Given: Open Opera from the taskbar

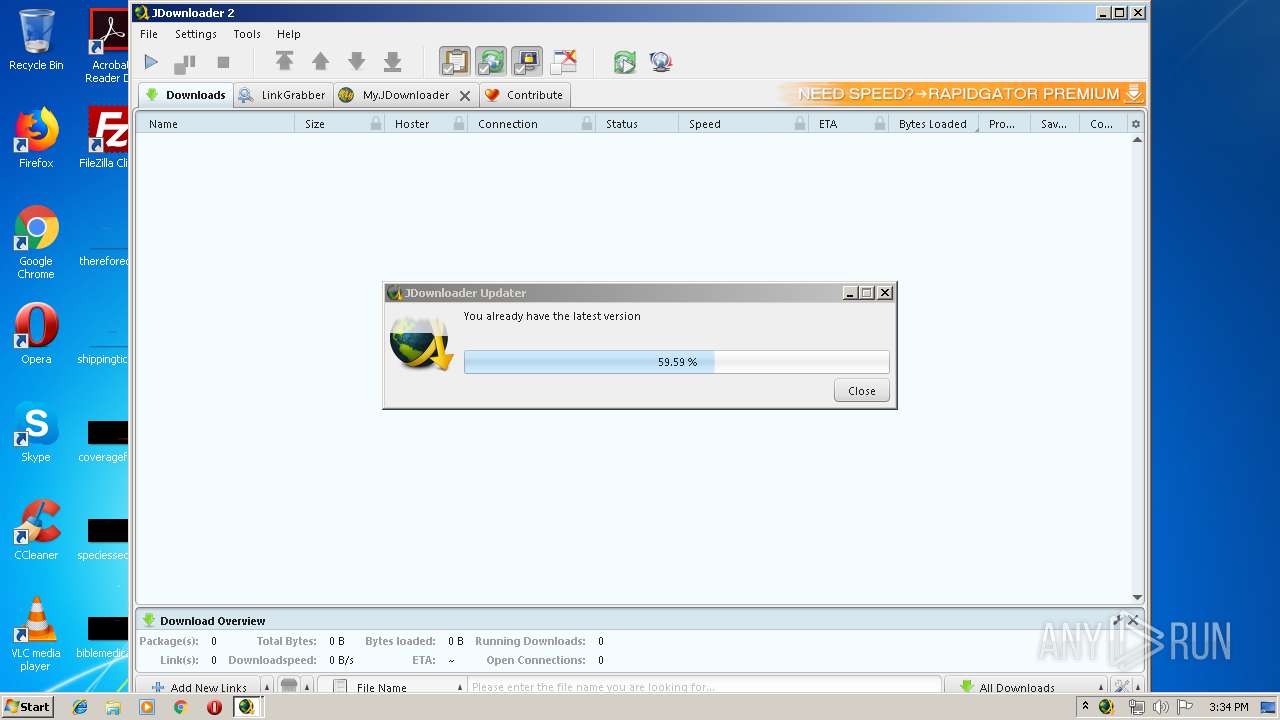Looking at the screenshot, I should click(214, 706).
